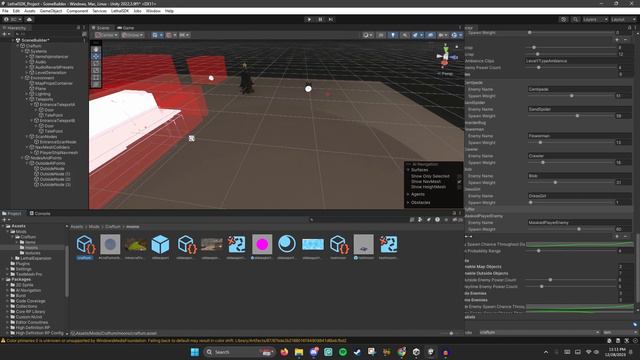This screenshot has width=640, height=360.
Task: Collapse the Systems node in Hierarchy
Action: click(22, 51)
